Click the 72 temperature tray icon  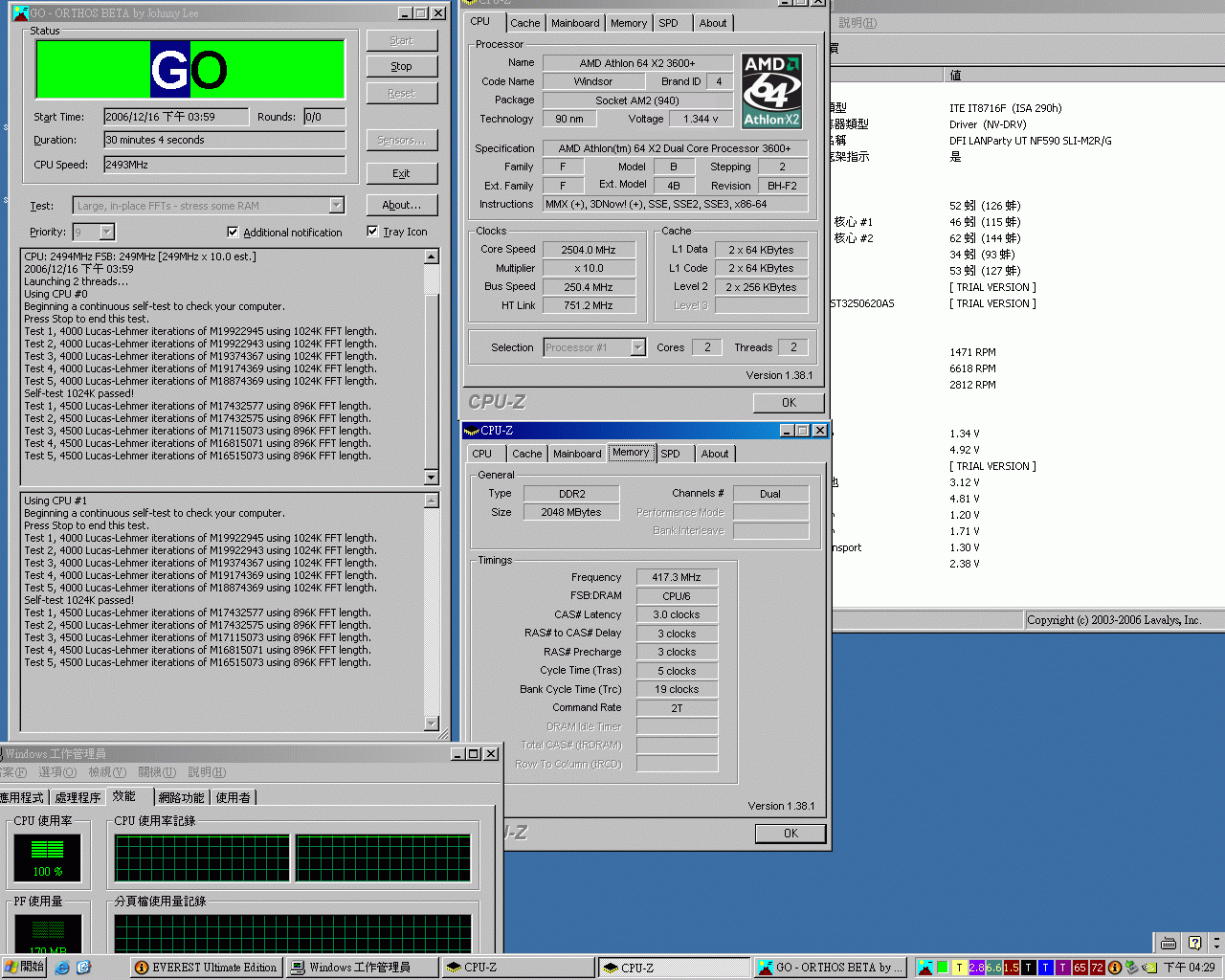(x=1098, y=968)
